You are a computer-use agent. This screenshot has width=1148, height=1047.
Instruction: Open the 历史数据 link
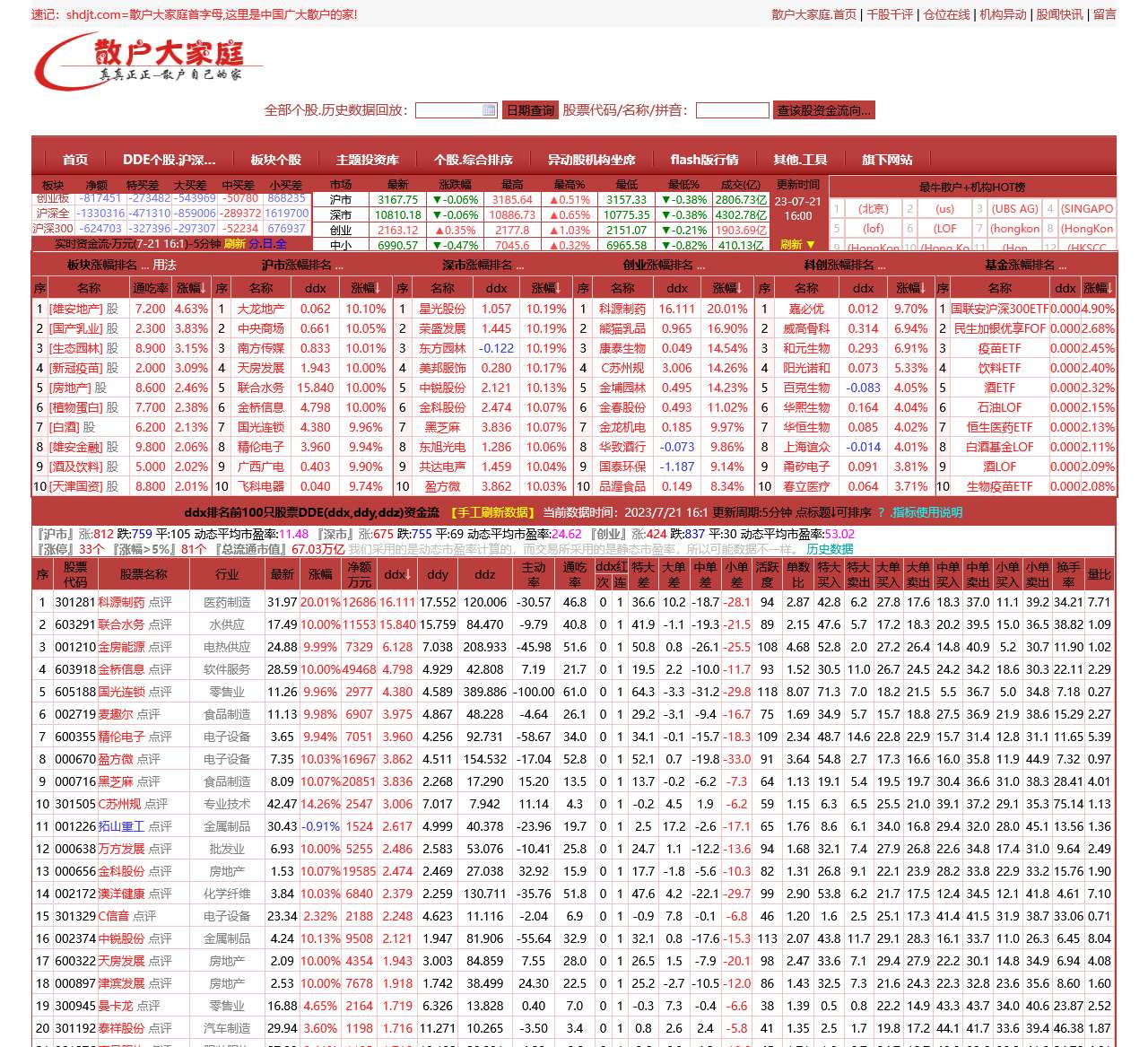pos(830,549)
